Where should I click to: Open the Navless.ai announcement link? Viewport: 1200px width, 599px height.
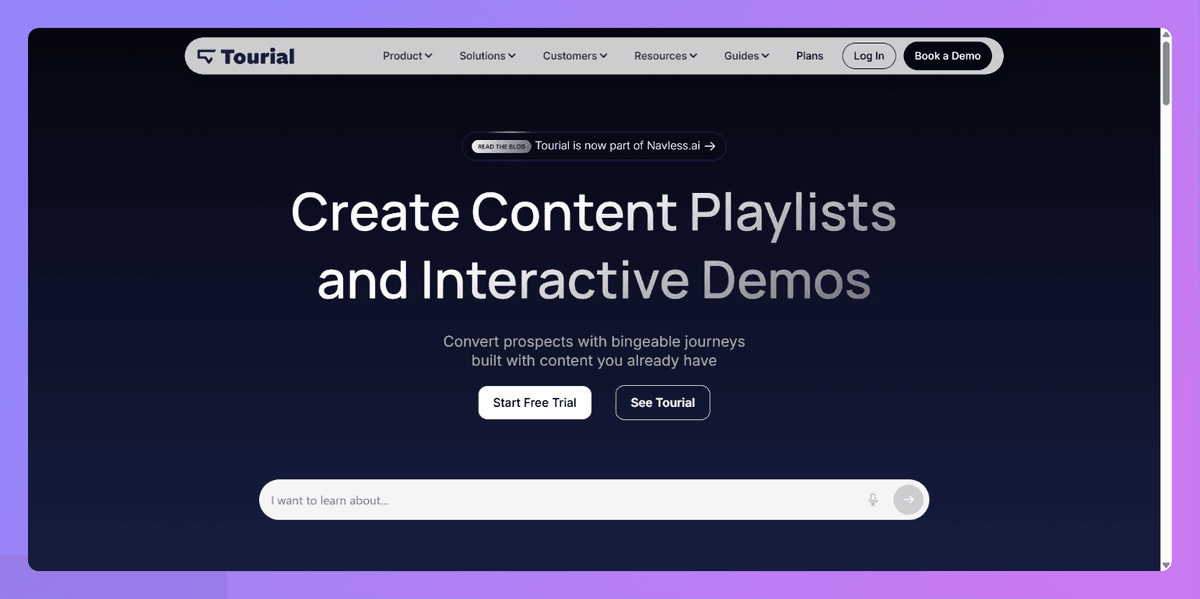(x=594, y=146)
